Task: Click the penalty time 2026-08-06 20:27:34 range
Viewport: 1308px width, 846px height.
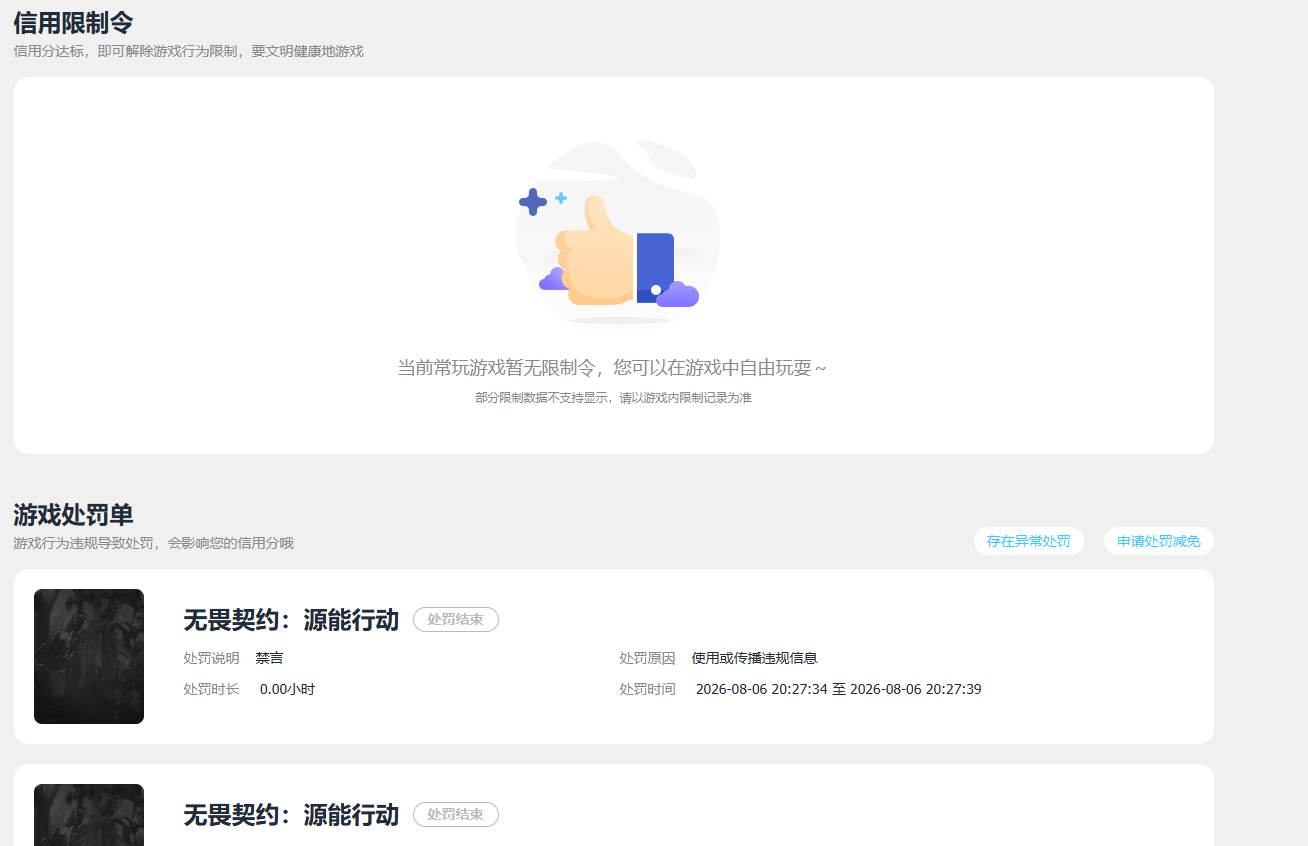Action: point(838,689)
